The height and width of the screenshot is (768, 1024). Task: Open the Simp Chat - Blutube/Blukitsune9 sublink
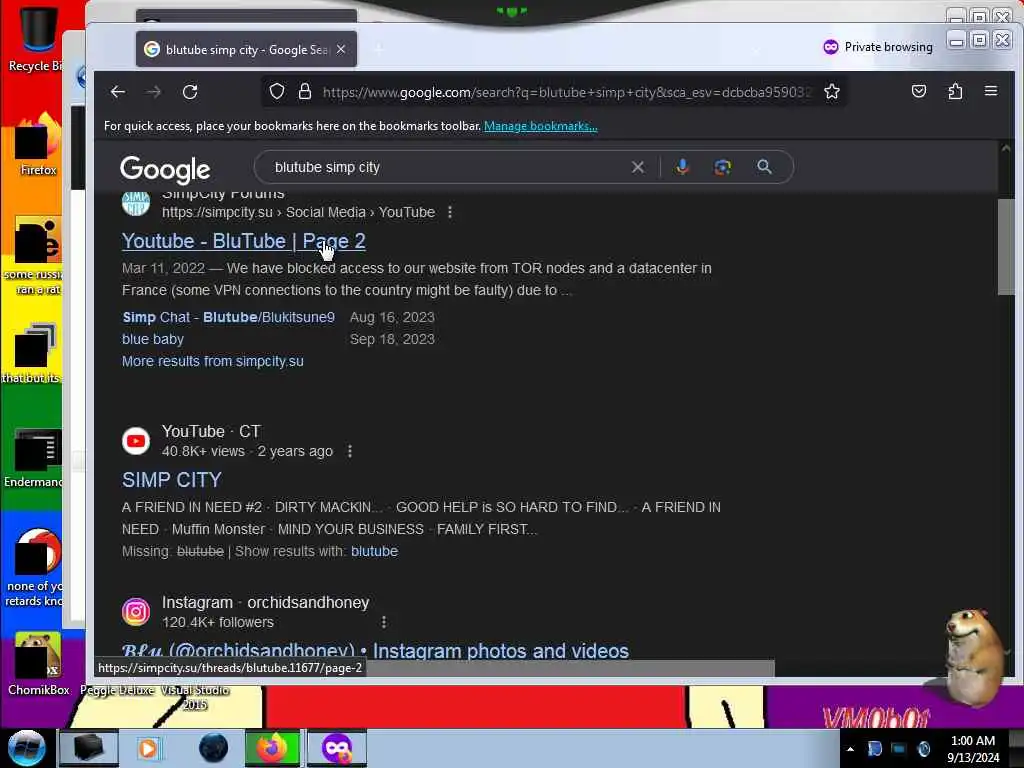point(229,317)
